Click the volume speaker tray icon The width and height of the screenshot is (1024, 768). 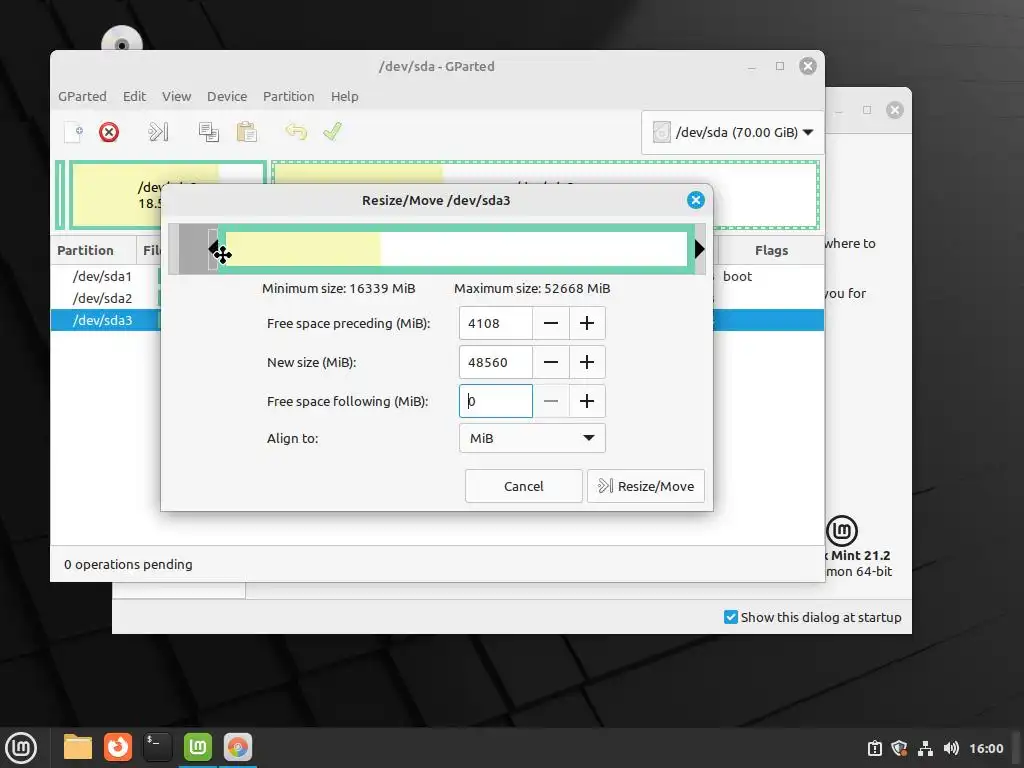tap(951, 748)
